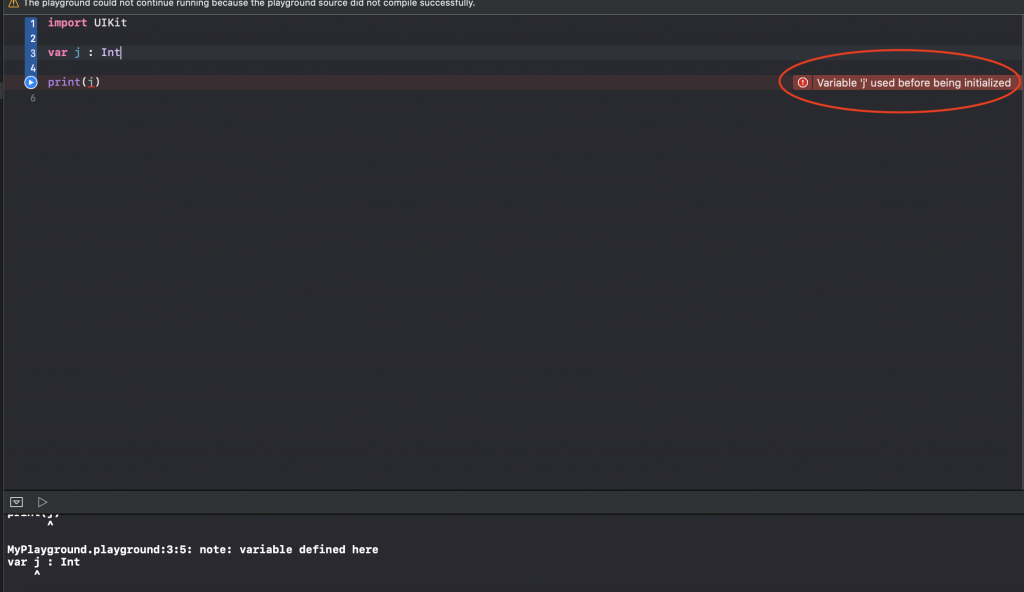Click the var keyword on line 3
Screen dimensions: 1024x592
(57, 52)
